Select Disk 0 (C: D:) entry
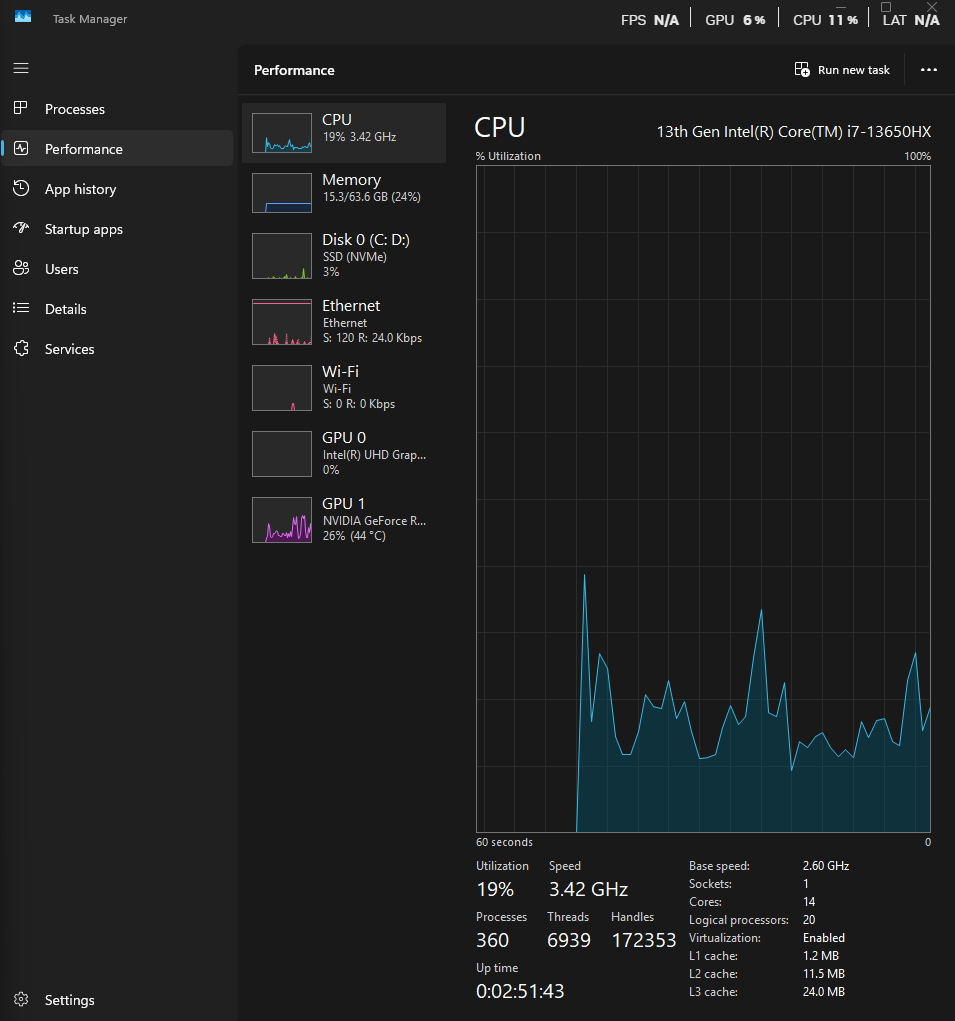 tap(344, 255)
